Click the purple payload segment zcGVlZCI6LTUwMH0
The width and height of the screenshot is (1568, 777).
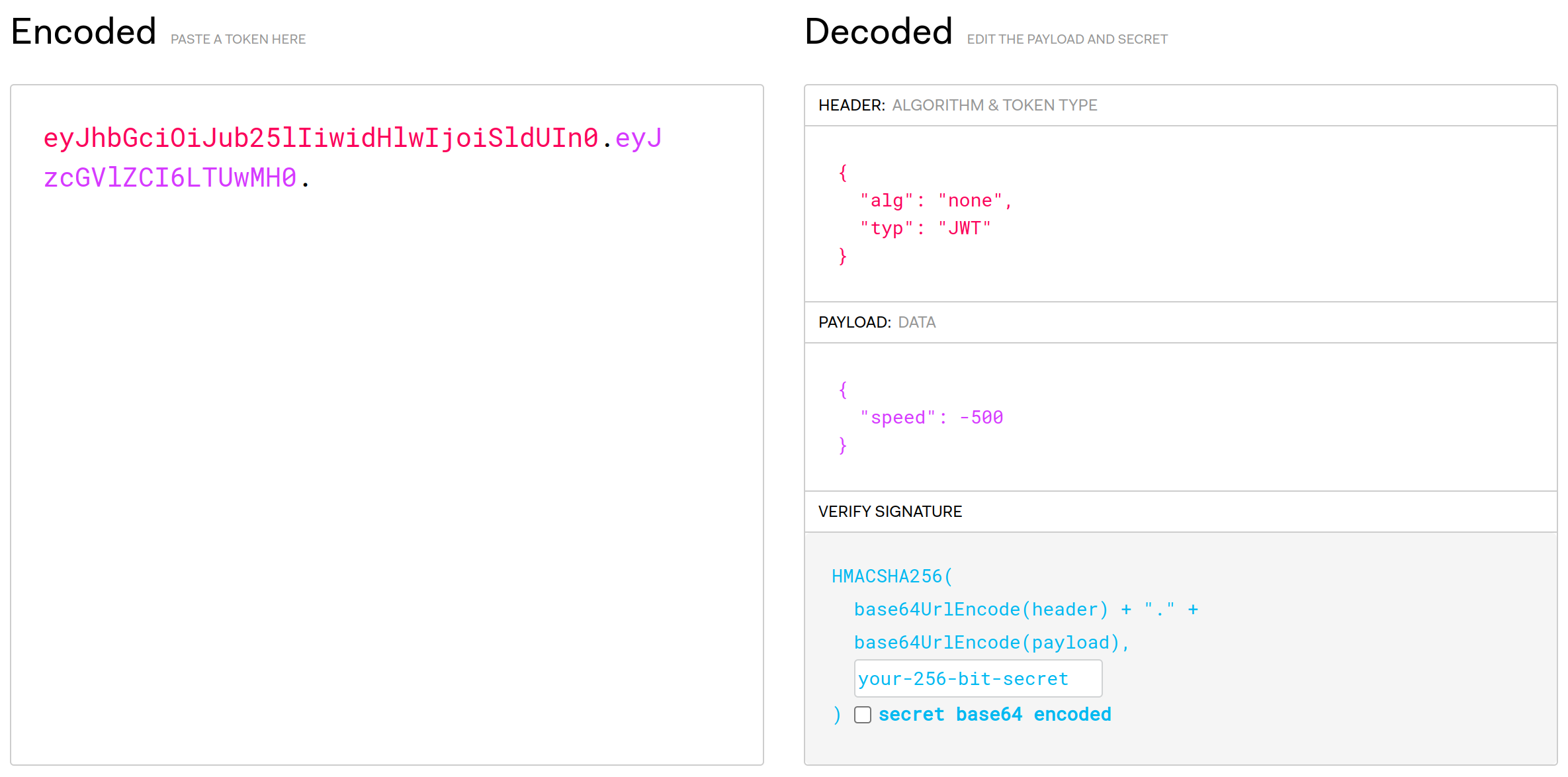170,178
